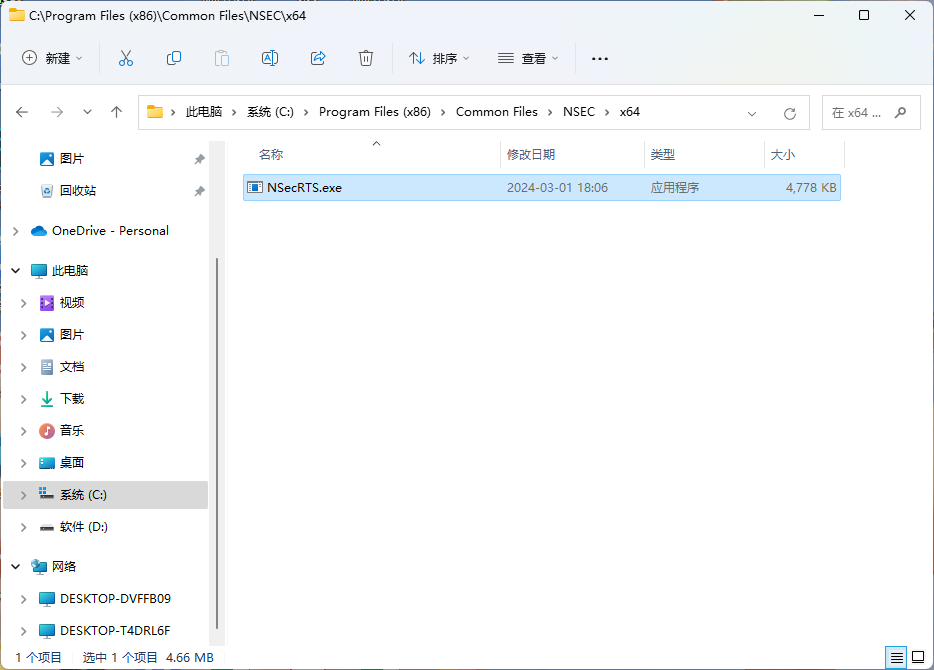This screenshot has width=934, height=670.
Task: Unpin 回收站 from quick access
Action: click(x=199, y=191)
